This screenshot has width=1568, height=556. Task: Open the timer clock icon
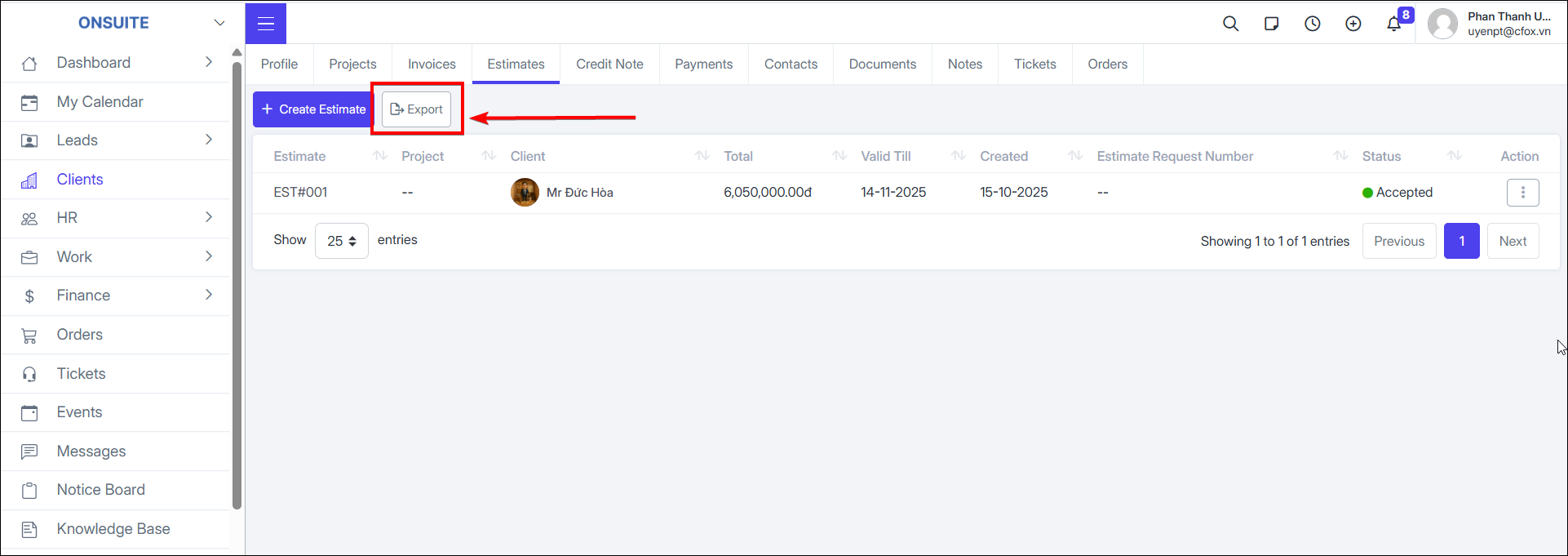click(1312, 24)
